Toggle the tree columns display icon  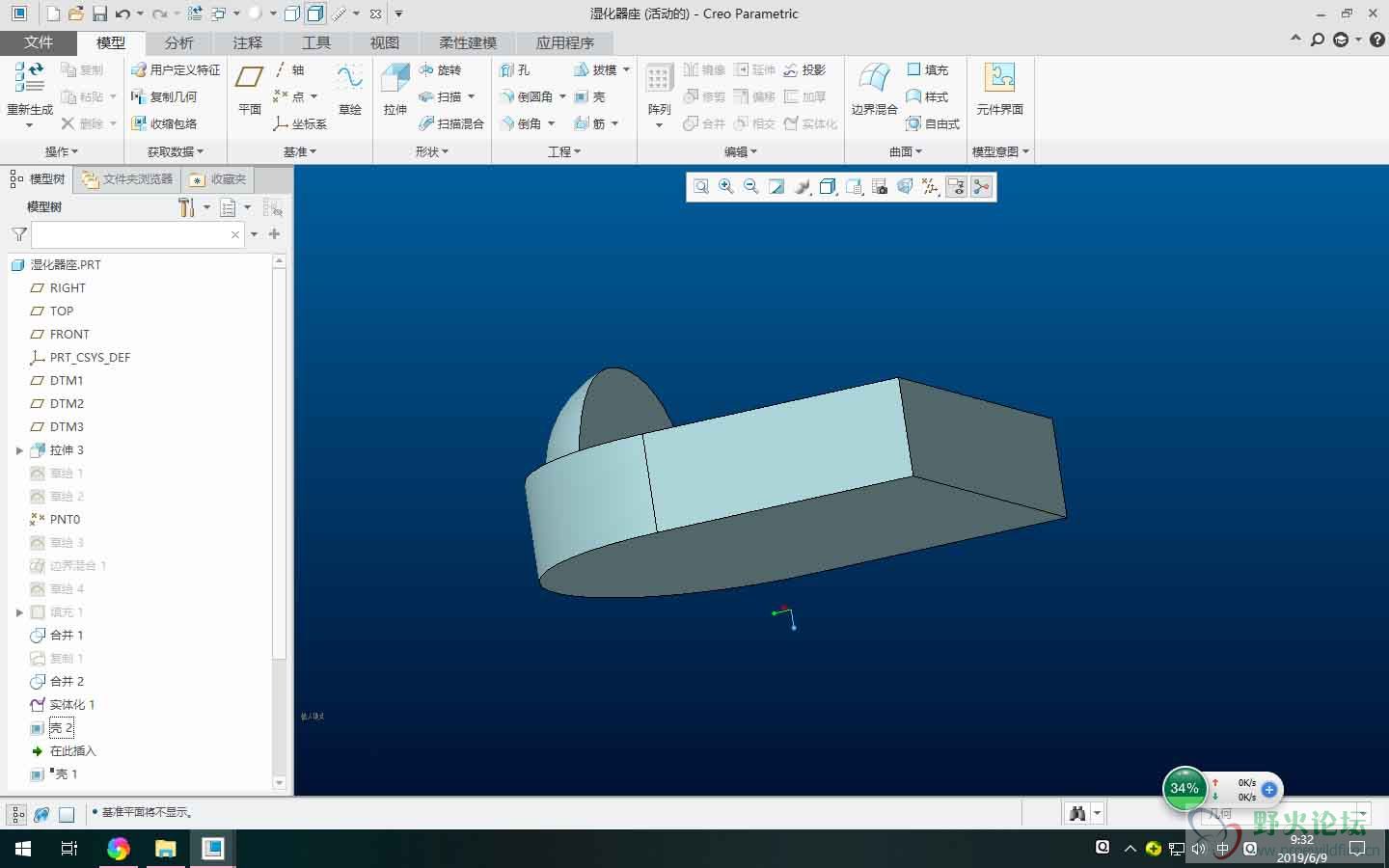point(273,207)
